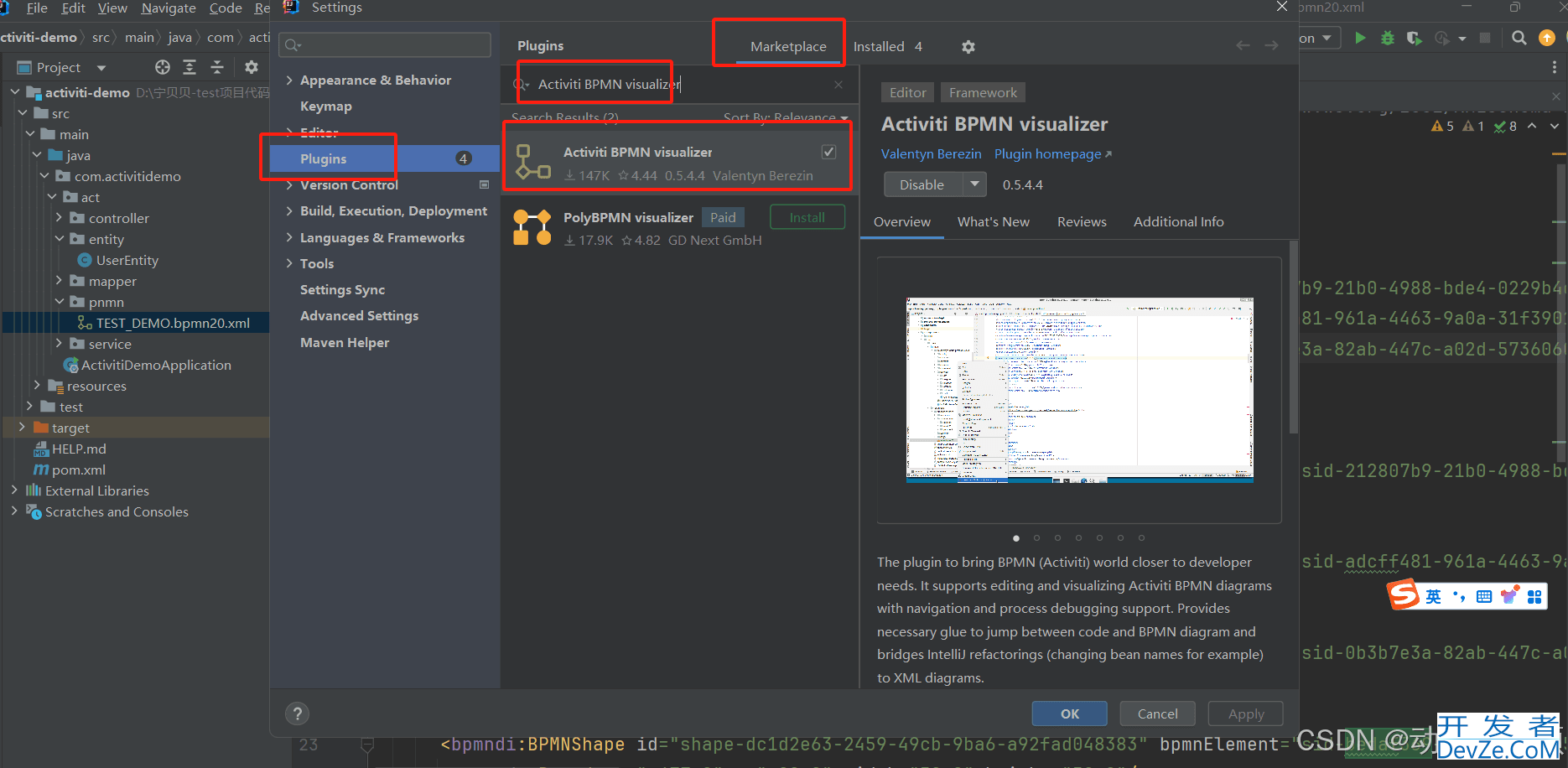Expand the Languages & Frameworks section
Viewport: 1568px width, 768px height.
pos(289,238)
